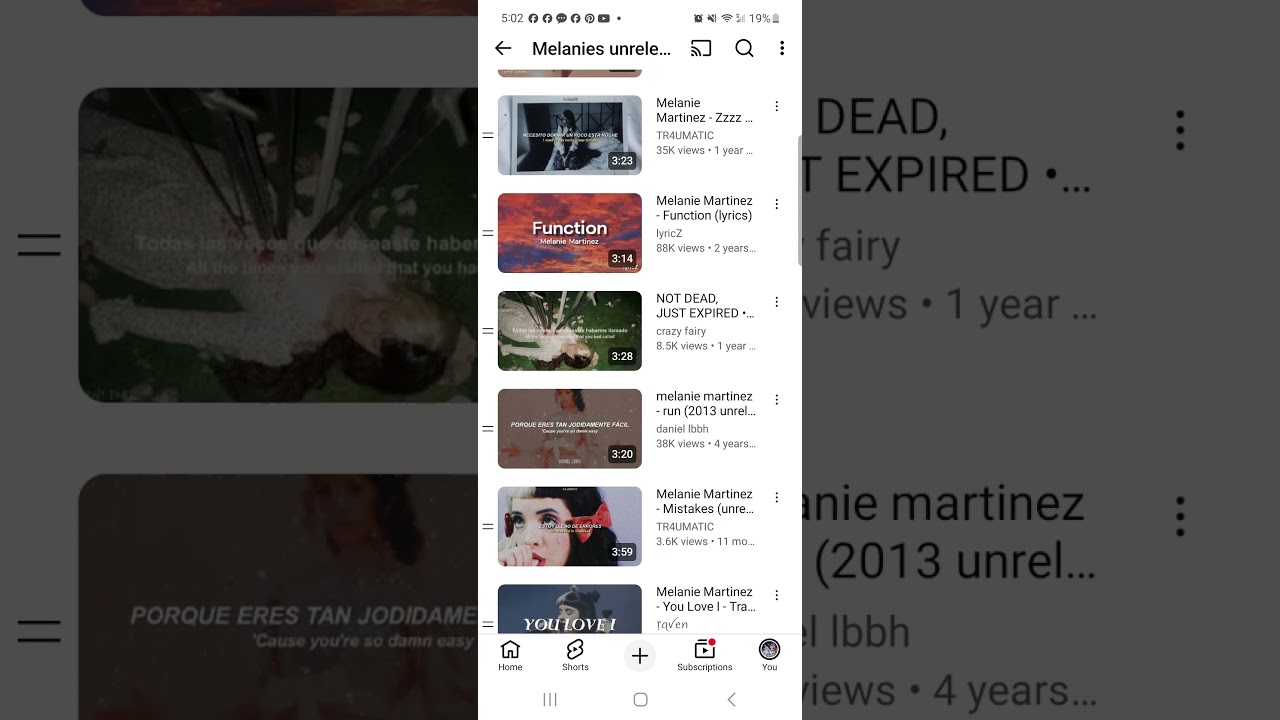The image size is (1280, 720).
Task: Open search with the magnifier icon
Action: pyautogui.click(x=744, y=48)
